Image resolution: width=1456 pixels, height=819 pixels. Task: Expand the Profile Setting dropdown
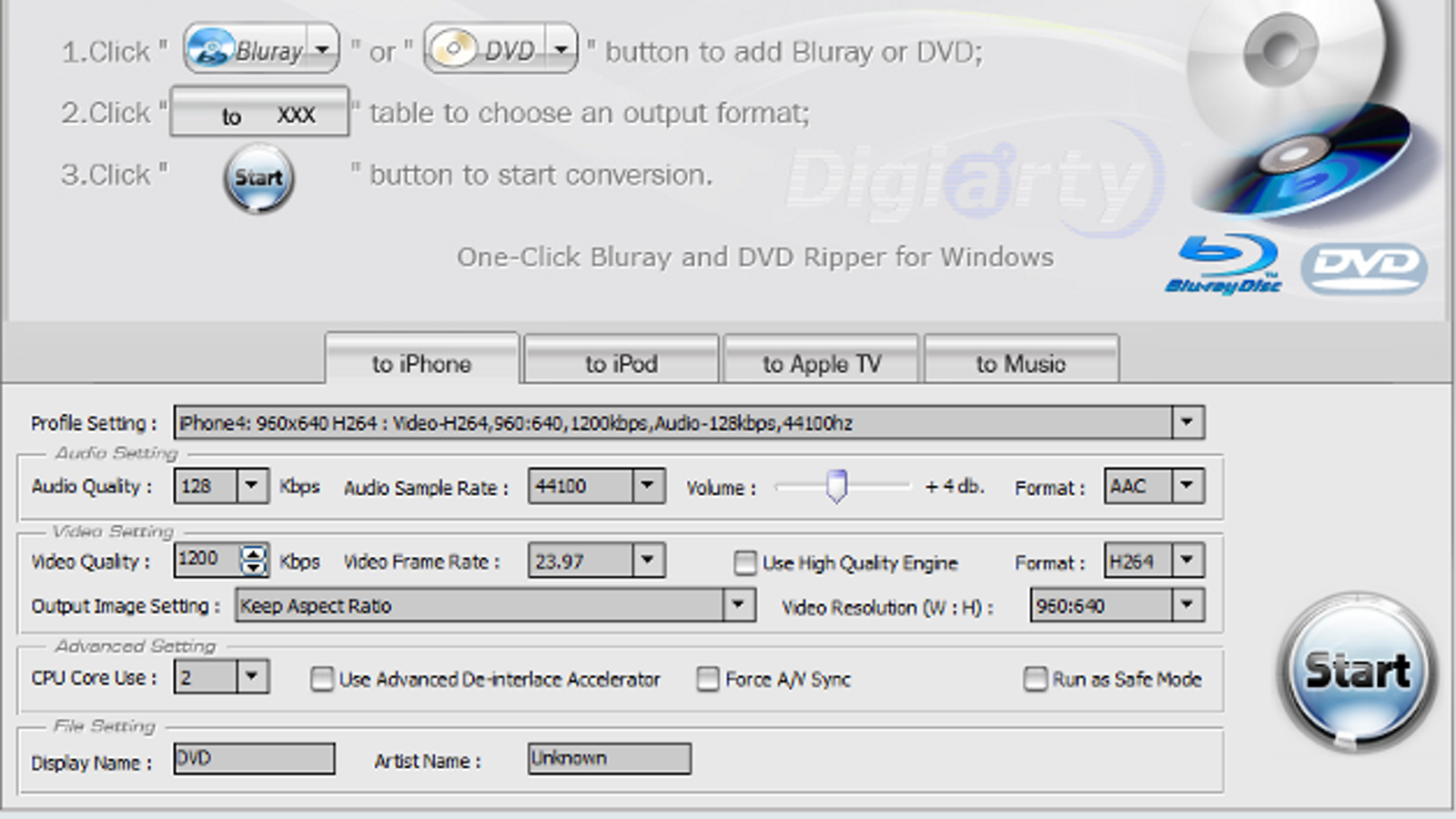1187,422
